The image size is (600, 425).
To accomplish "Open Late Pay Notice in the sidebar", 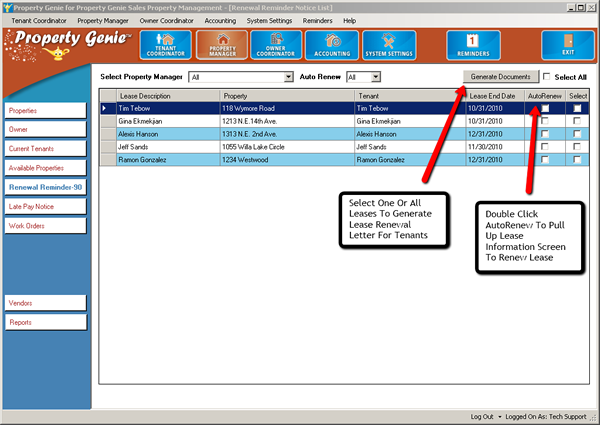I will 46,207.
